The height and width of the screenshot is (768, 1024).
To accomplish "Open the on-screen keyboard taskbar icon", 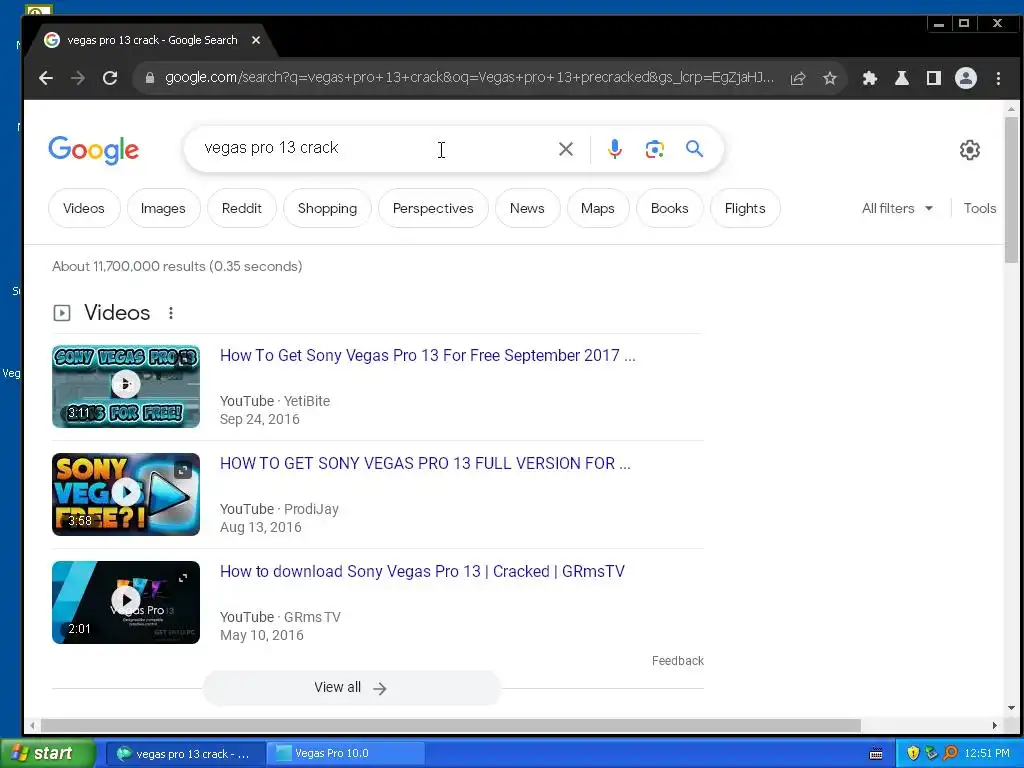I will pos(876,754).
